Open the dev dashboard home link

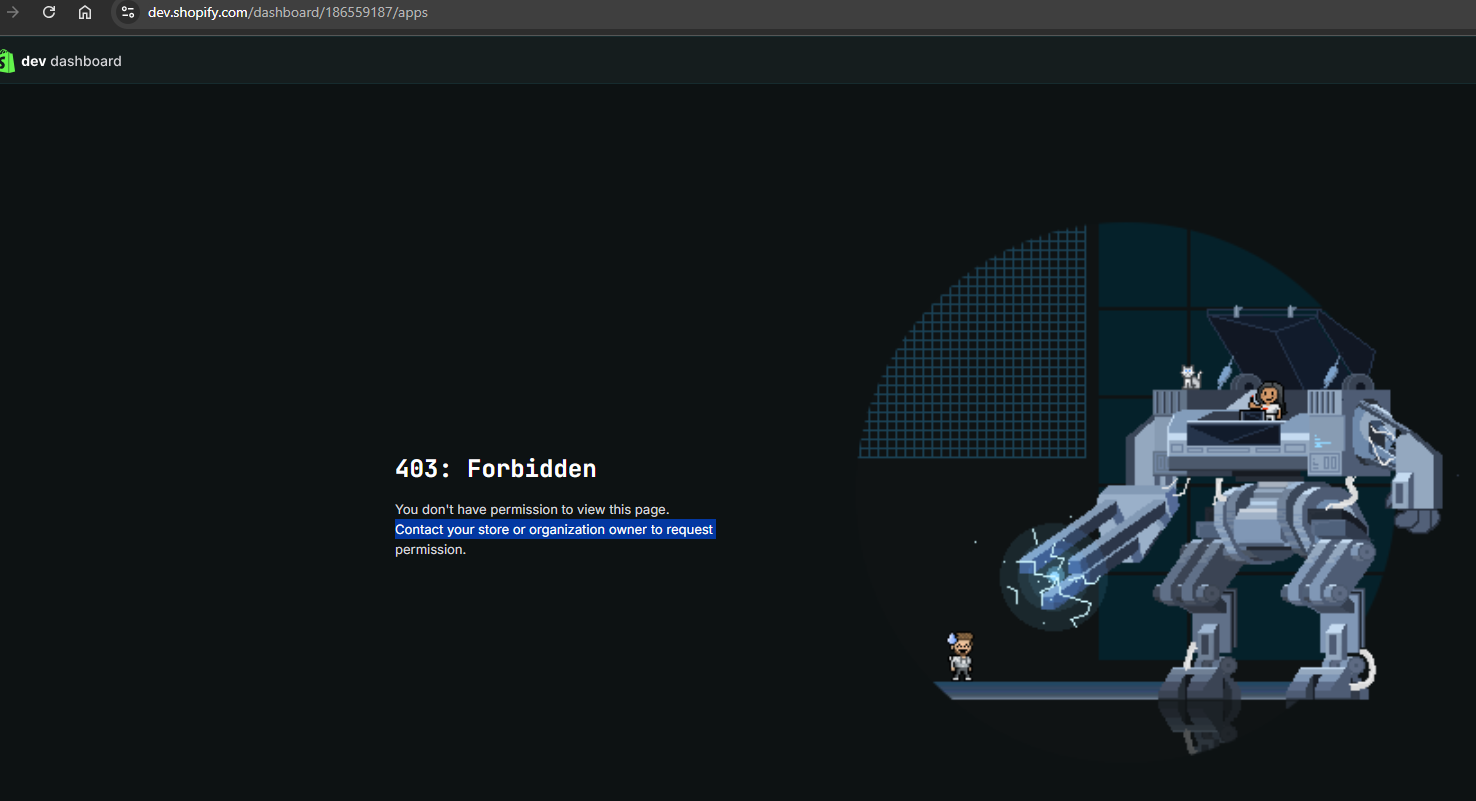coord(71,61)
